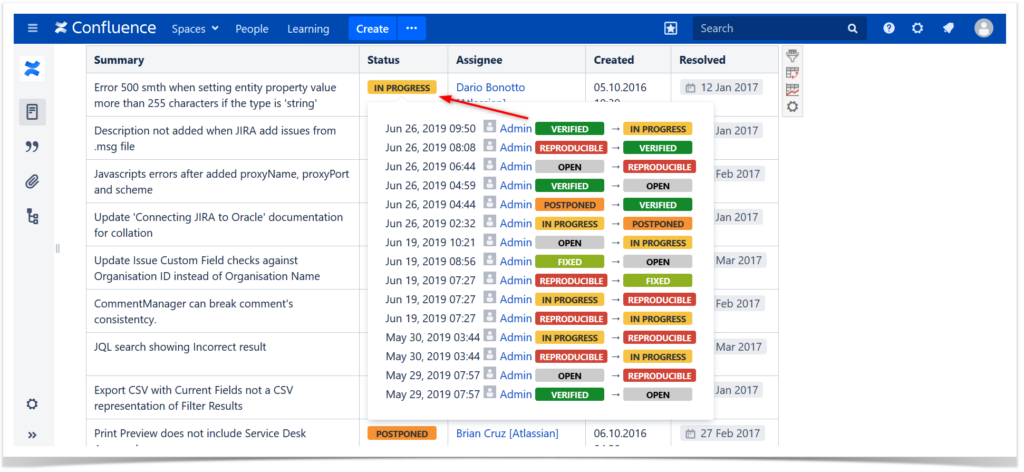The height and width of the screenshot is (472, 1024).
Task: Click 'Description not added when JIRA' summary
Action: pyautogui.click(x=215, y=138)
